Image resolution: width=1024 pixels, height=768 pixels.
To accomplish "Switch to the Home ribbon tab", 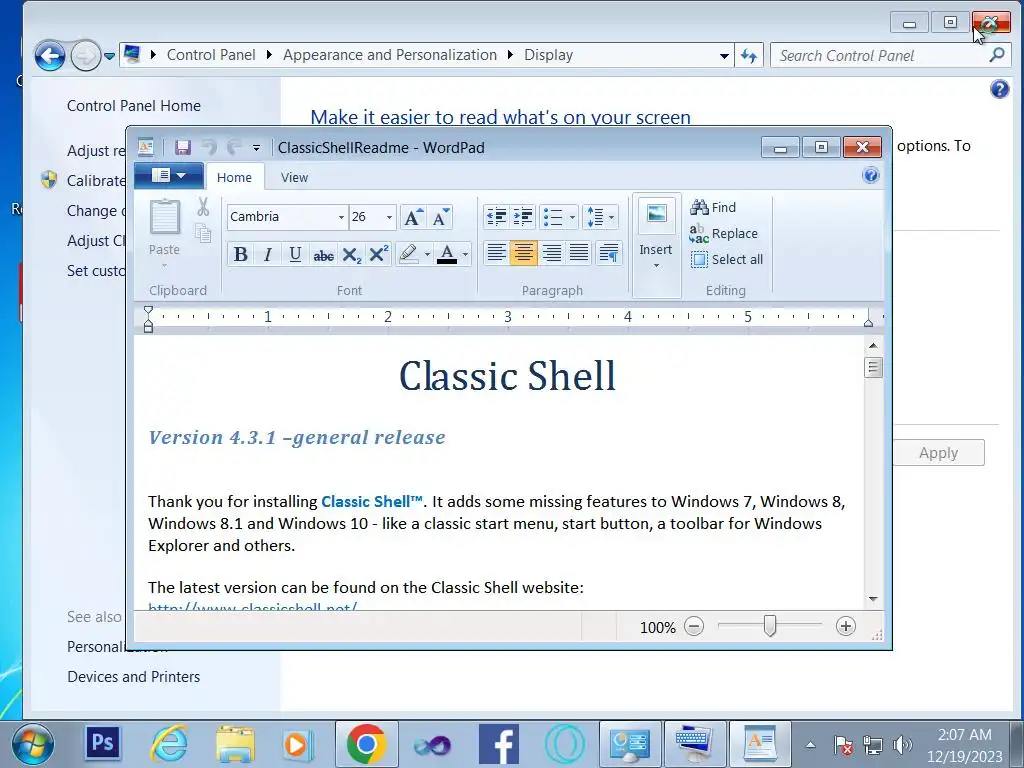I will pyautogui.click(x=234, y=178).
